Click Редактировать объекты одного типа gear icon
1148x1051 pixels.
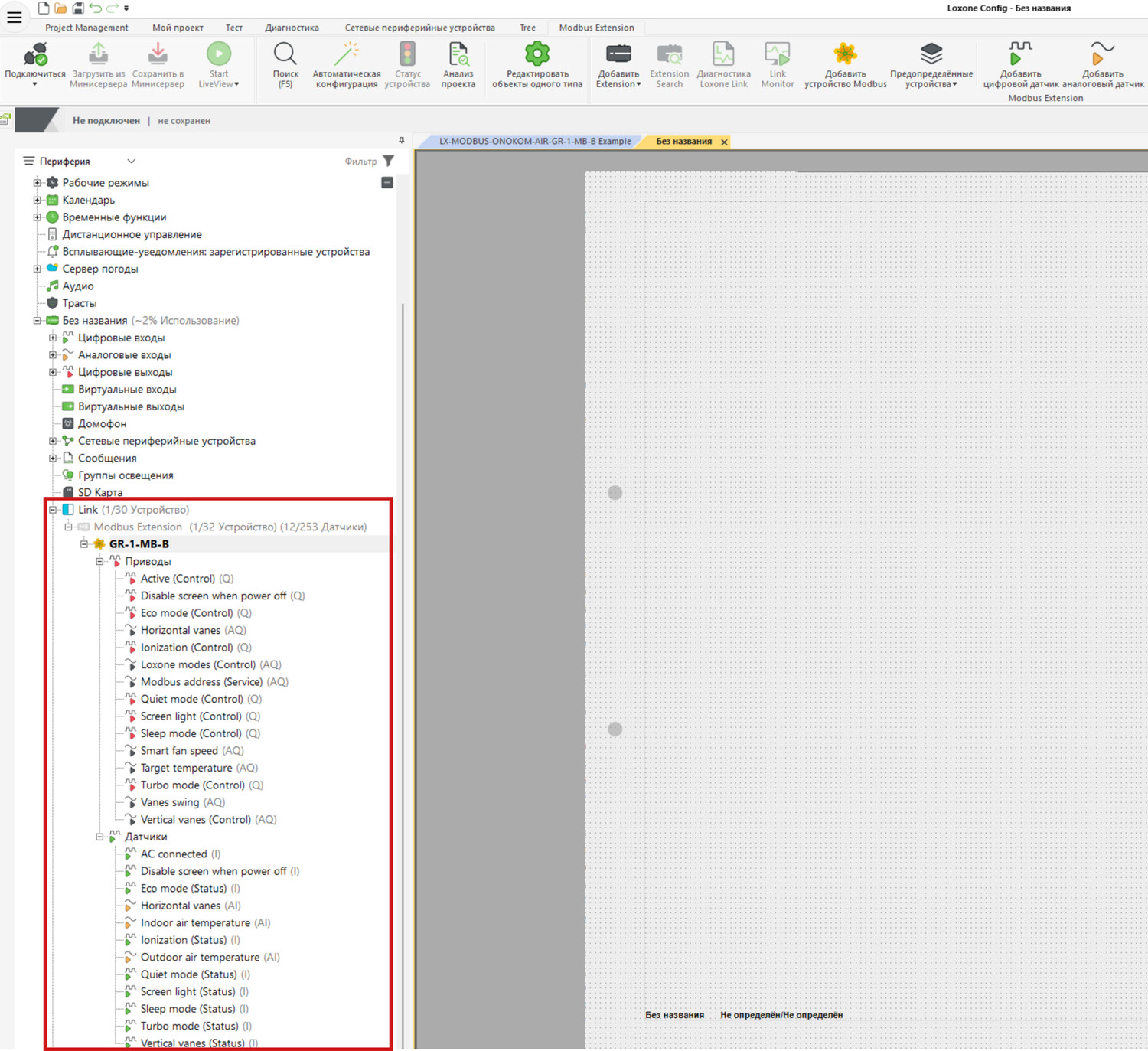pyautogui.click(x=536, y=55)
